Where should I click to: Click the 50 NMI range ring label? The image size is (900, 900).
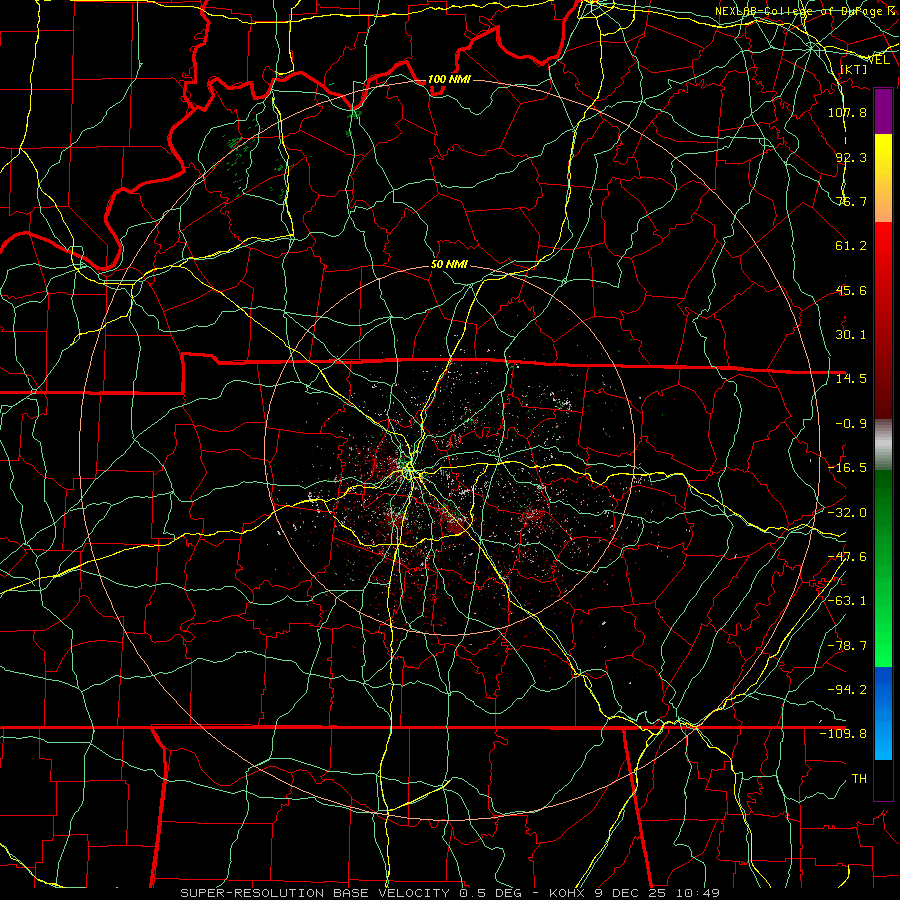point(449,265)
